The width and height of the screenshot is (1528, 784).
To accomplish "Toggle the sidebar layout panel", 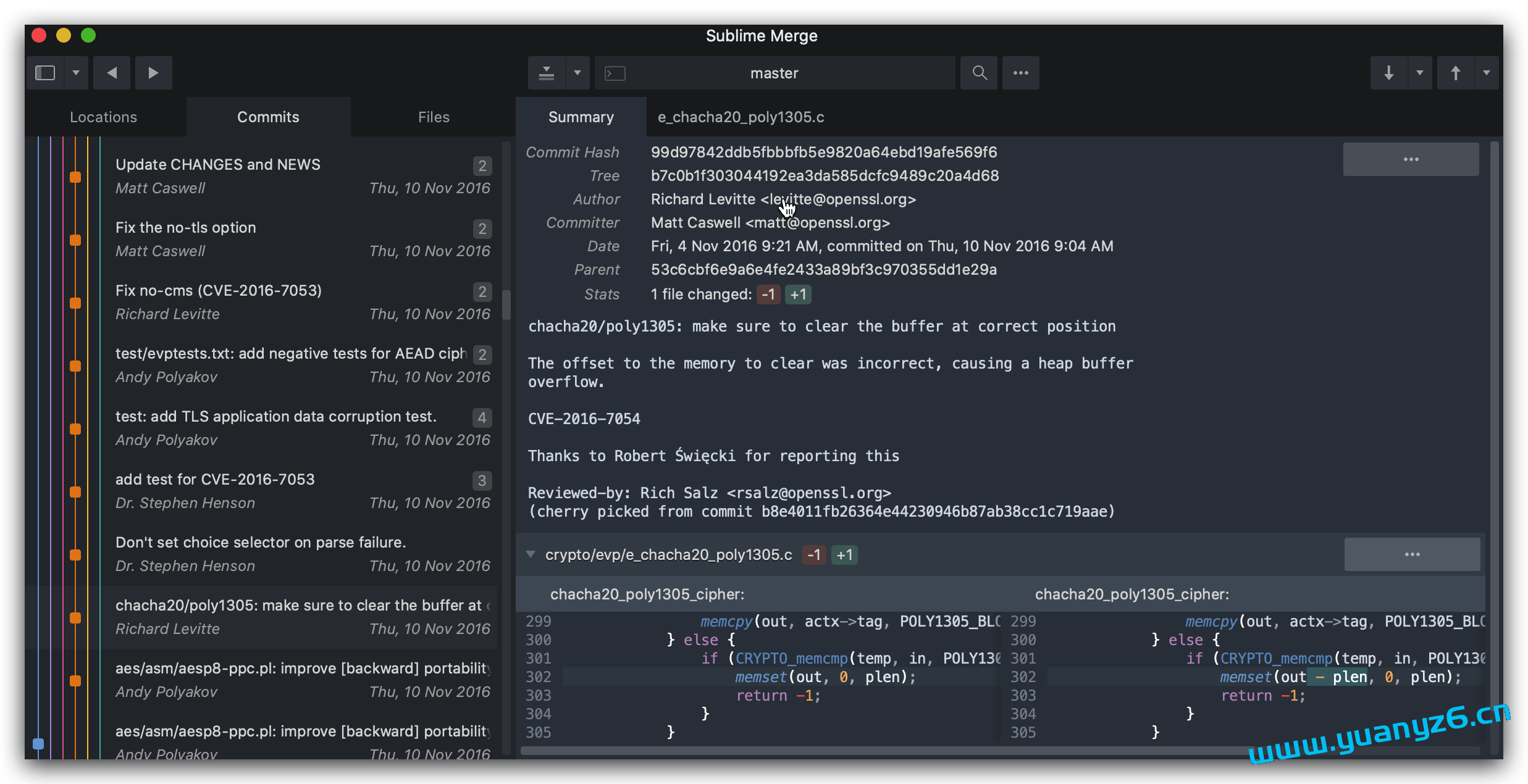I will 44,72.
